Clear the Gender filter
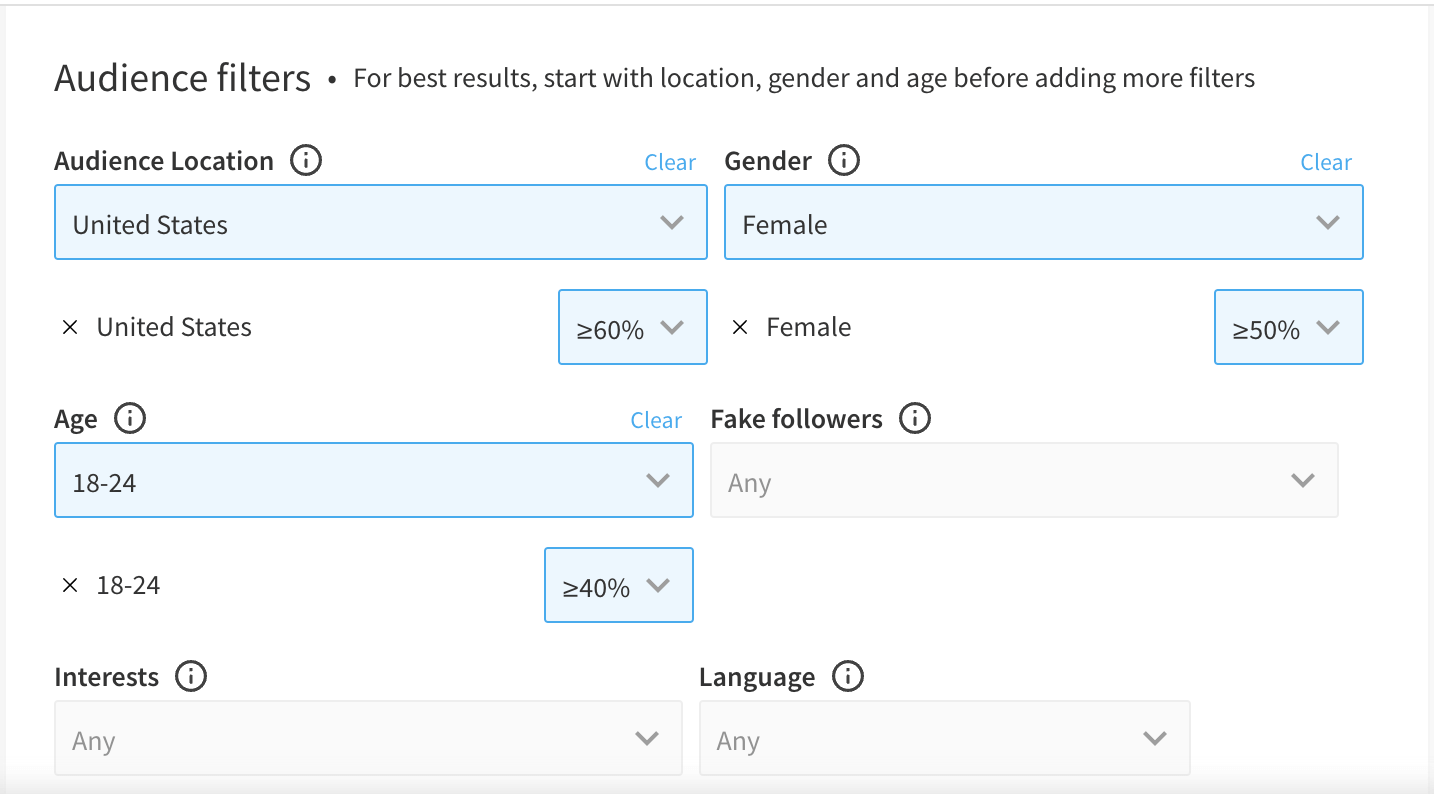Screen dimensions: 1434x794 coord(1326,162)
